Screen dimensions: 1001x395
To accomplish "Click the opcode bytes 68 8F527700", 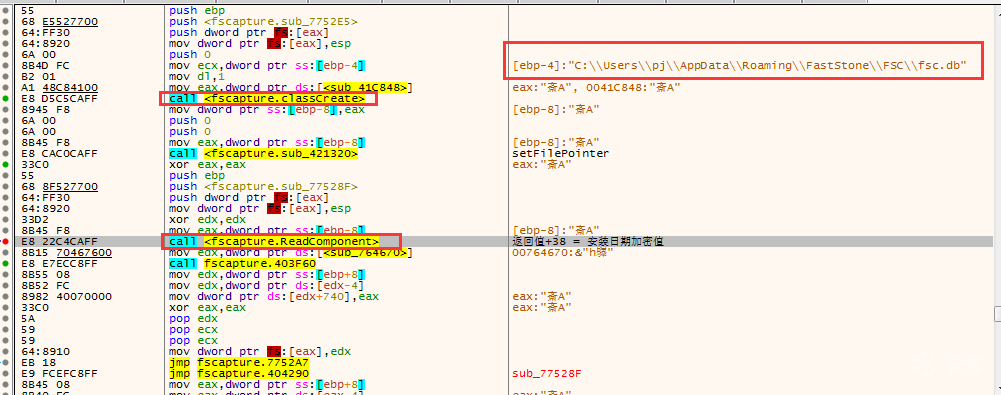I will click(59, 187).
